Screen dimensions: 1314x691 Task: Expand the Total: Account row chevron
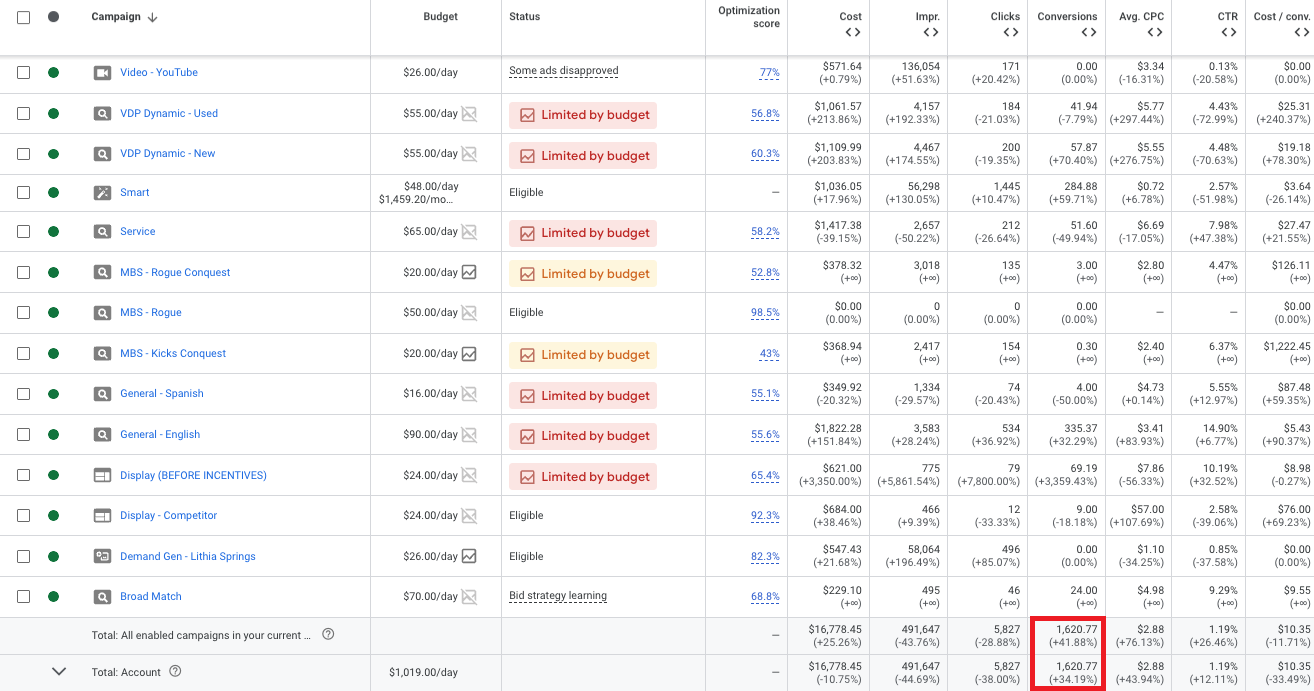59,672
